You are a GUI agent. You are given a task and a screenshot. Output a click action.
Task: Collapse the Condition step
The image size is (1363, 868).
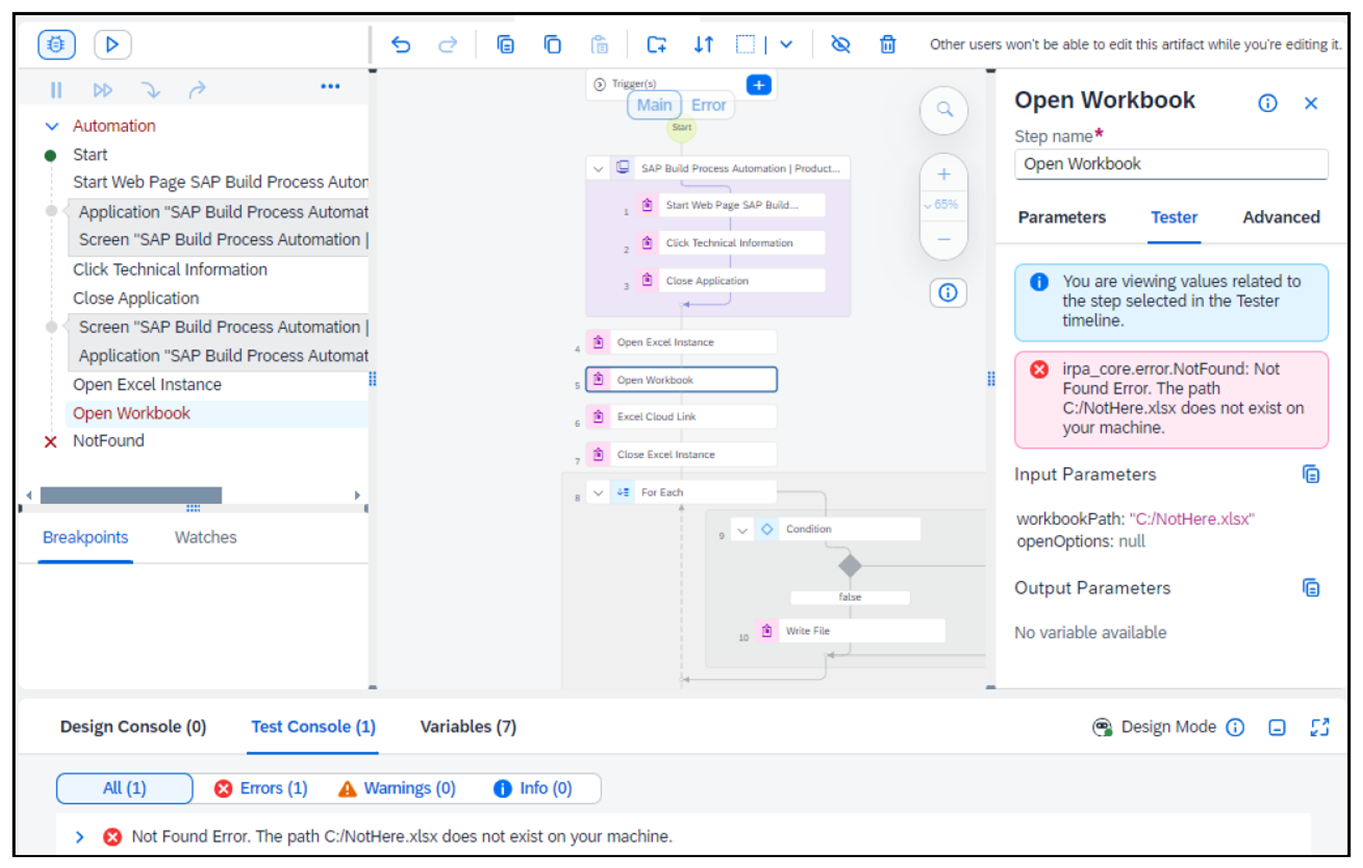point(742,530)
